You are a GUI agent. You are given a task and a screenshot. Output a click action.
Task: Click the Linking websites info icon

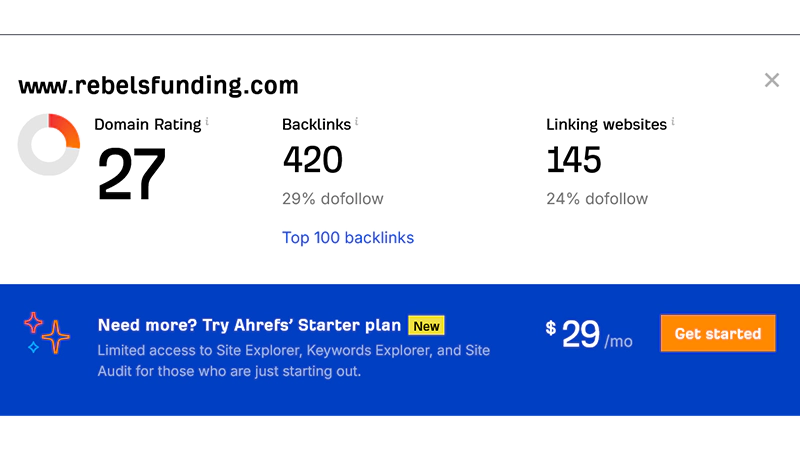tap(673, 122)
